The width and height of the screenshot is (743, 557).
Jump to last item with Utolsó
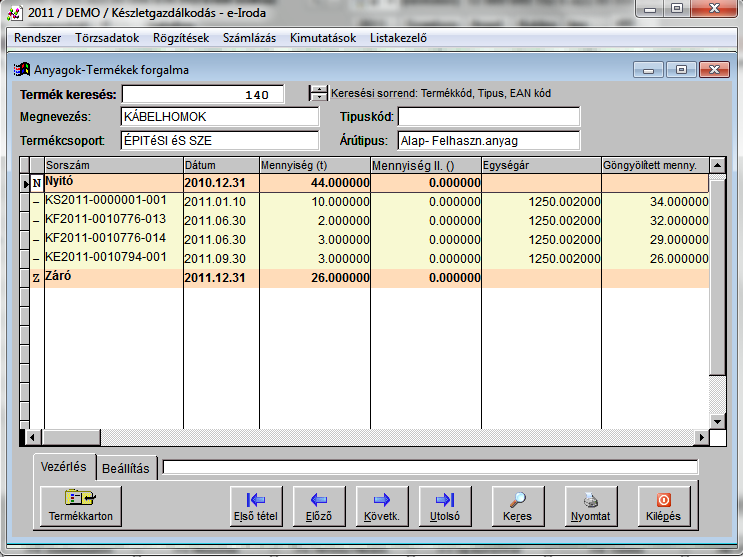click(444, 505)
